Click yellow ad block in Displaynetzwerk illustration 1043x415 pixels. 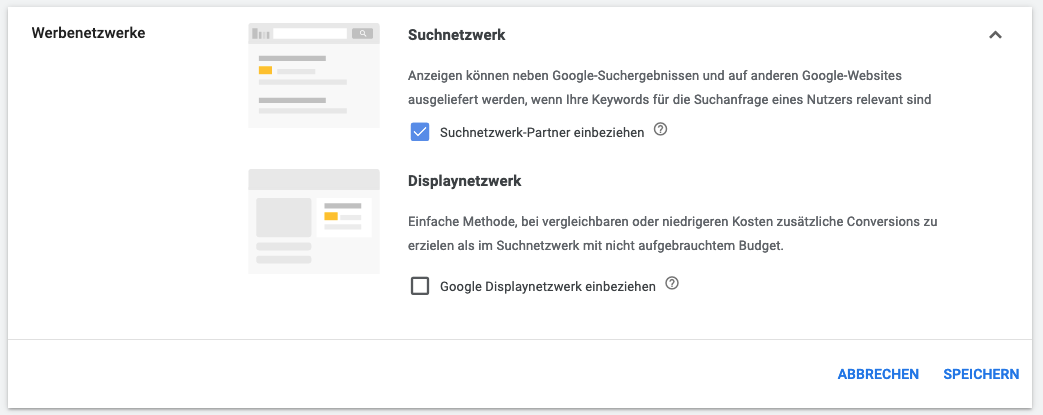329,214
